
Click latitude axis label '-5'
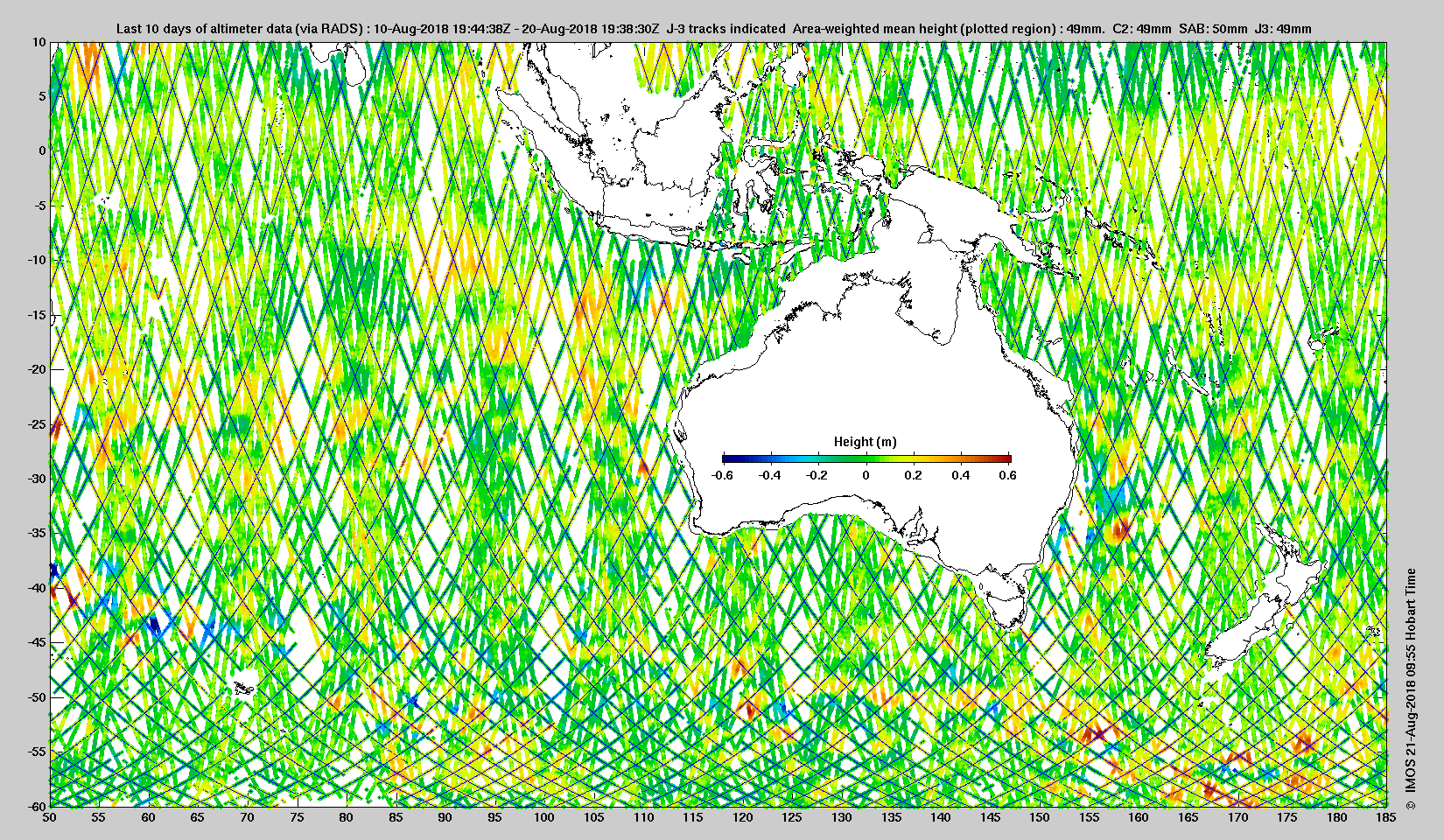pyautogui.click(x=39, y=206)
